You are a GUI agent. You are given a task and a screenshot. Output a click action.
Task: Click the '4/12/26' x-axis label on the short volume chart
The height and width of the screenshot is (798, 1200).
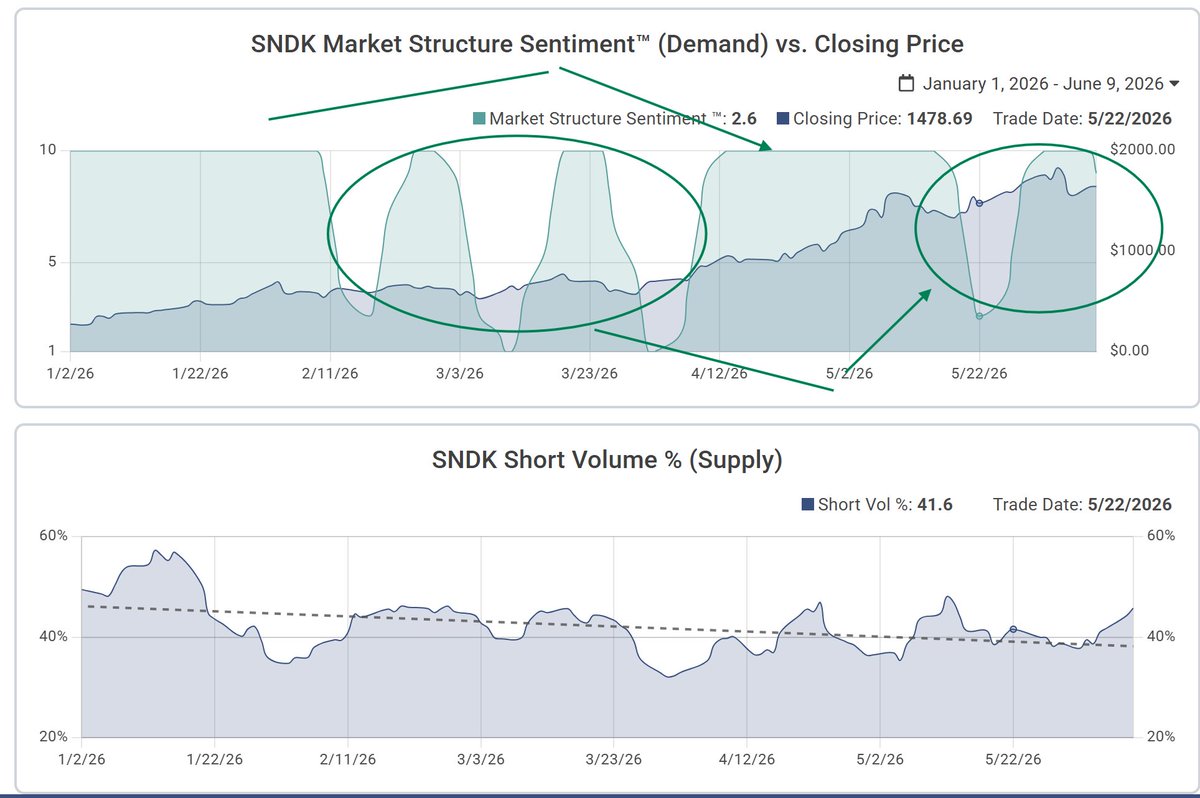tap(746, 760)
